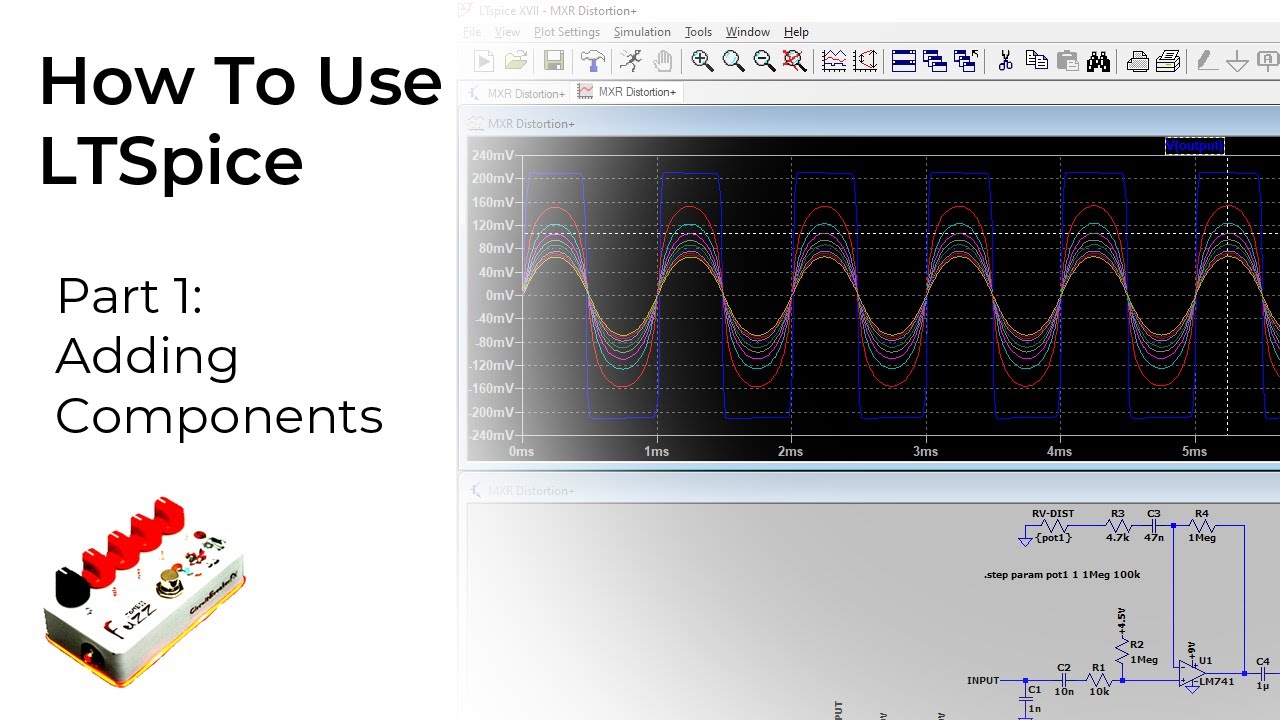Click the R3 resistor label
The height and width of the screenshot is (720, 1280).
pos(1117,514)
